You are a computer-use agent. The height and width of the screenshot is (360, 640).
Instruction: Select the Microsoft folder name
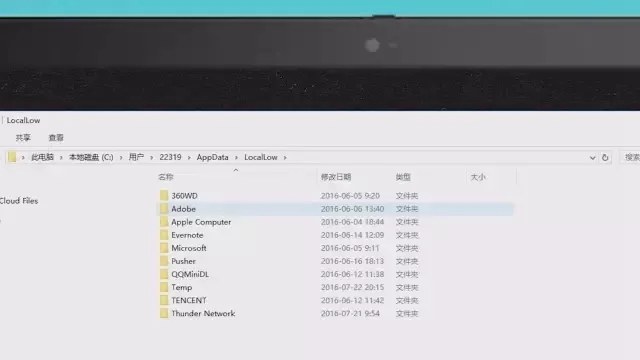pyautogui.click(x=189, y=248)
